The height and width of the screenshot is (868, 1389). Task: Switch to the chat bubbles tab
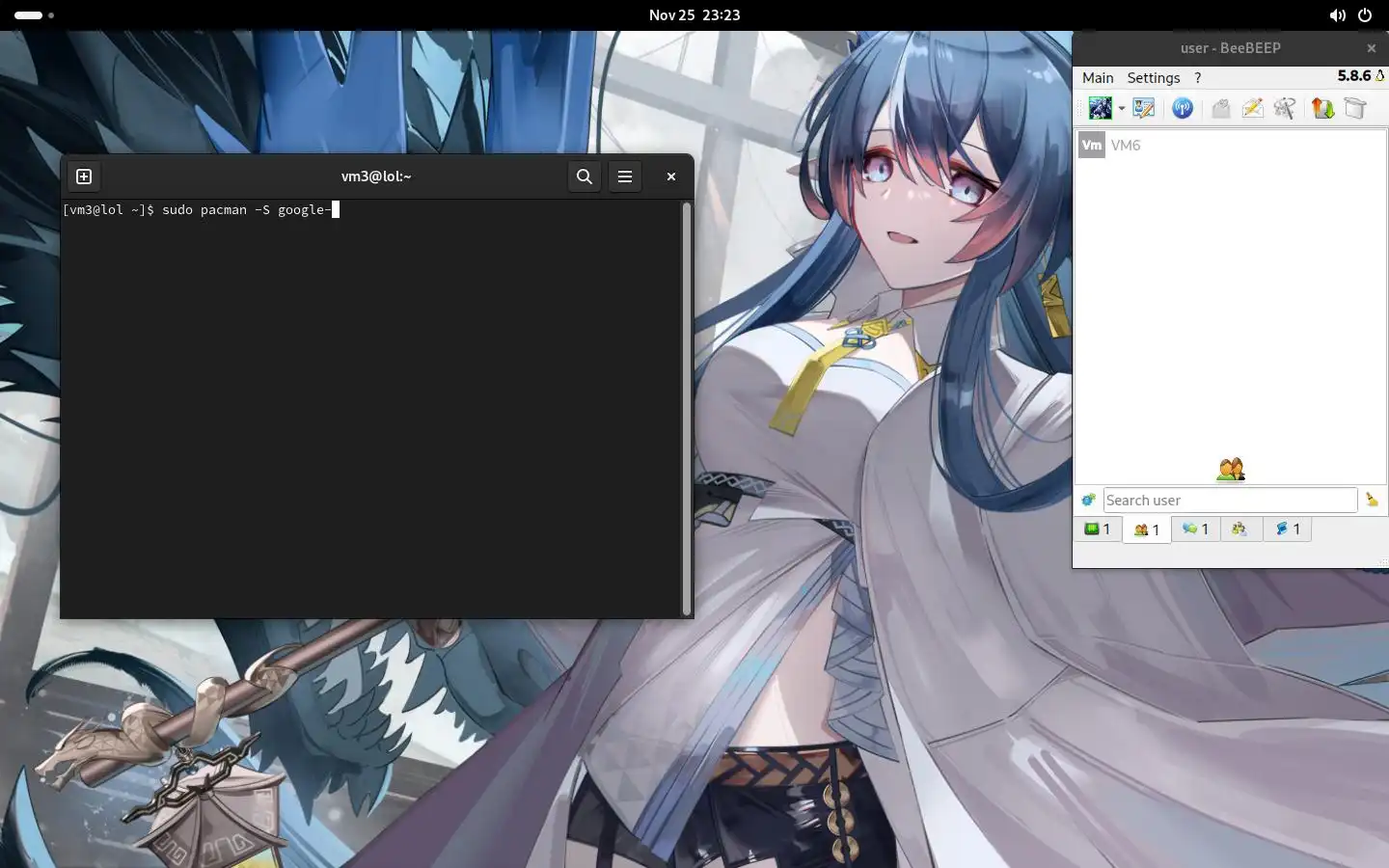[x=1195, y=529]
